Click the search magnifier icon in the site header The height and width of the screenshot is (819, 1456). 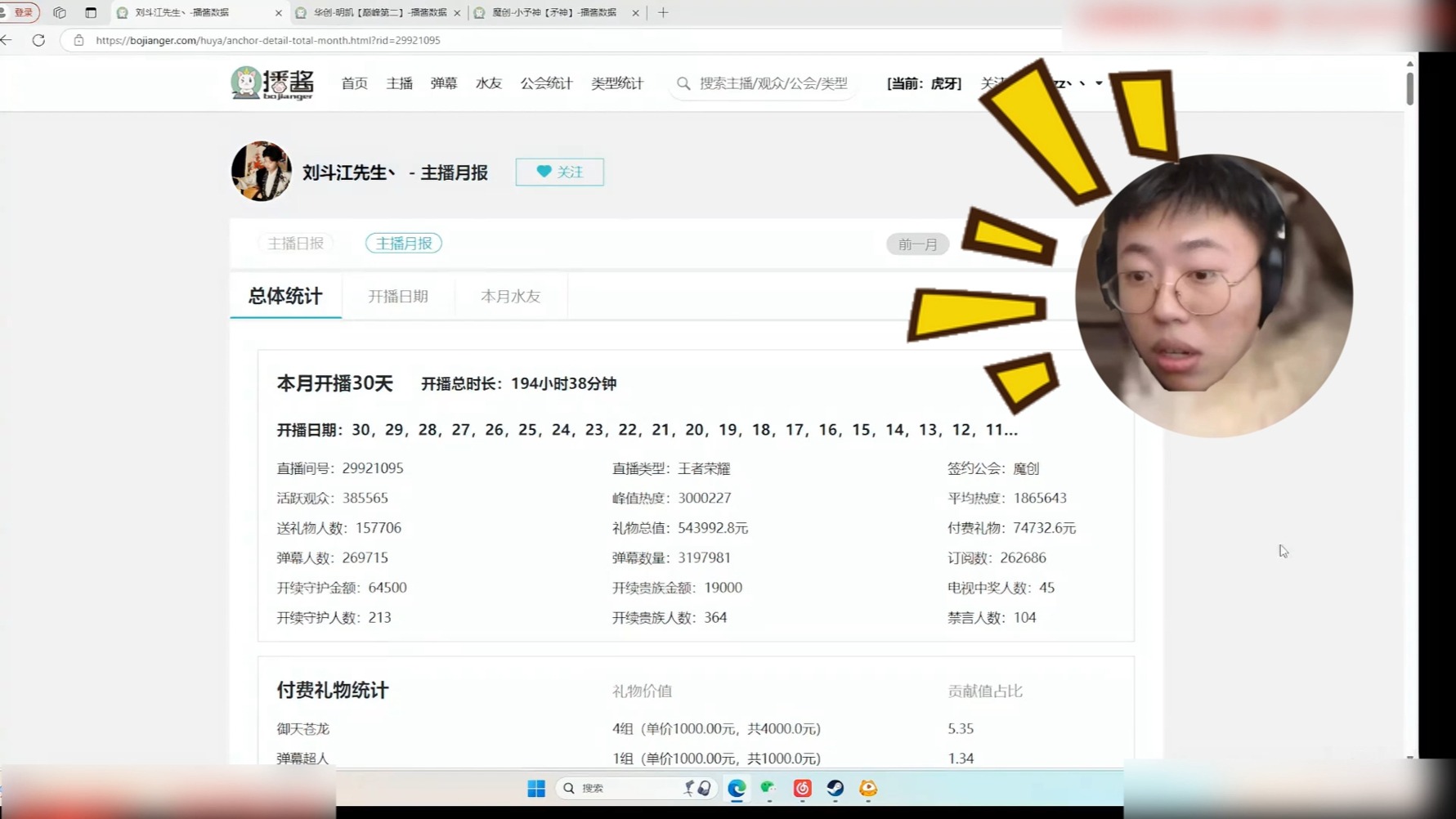pyautogui.click(x=683, y=83)
